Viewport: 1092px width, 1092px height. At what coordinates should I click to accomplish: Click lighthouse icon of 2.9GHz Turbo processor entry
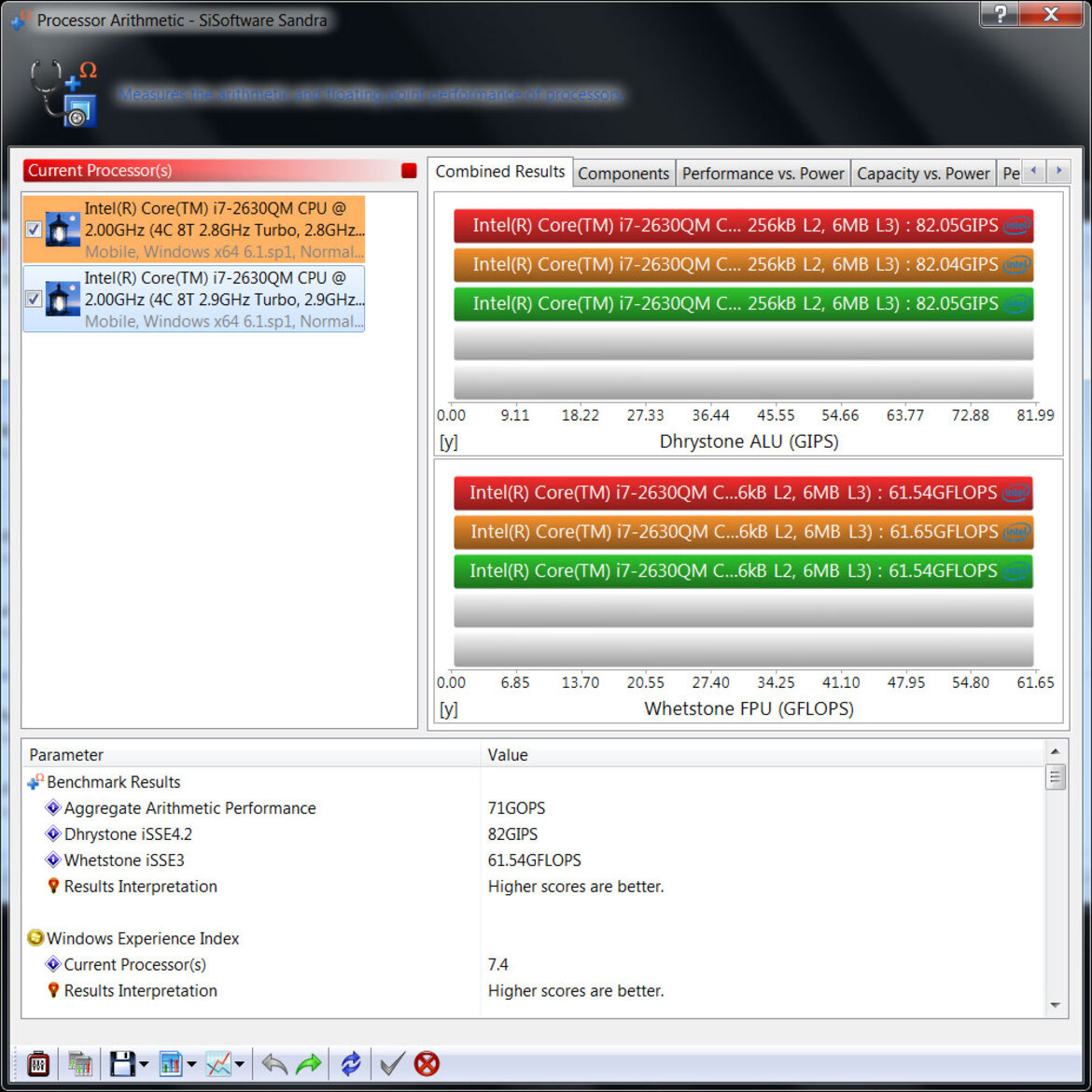pos(62,299)
